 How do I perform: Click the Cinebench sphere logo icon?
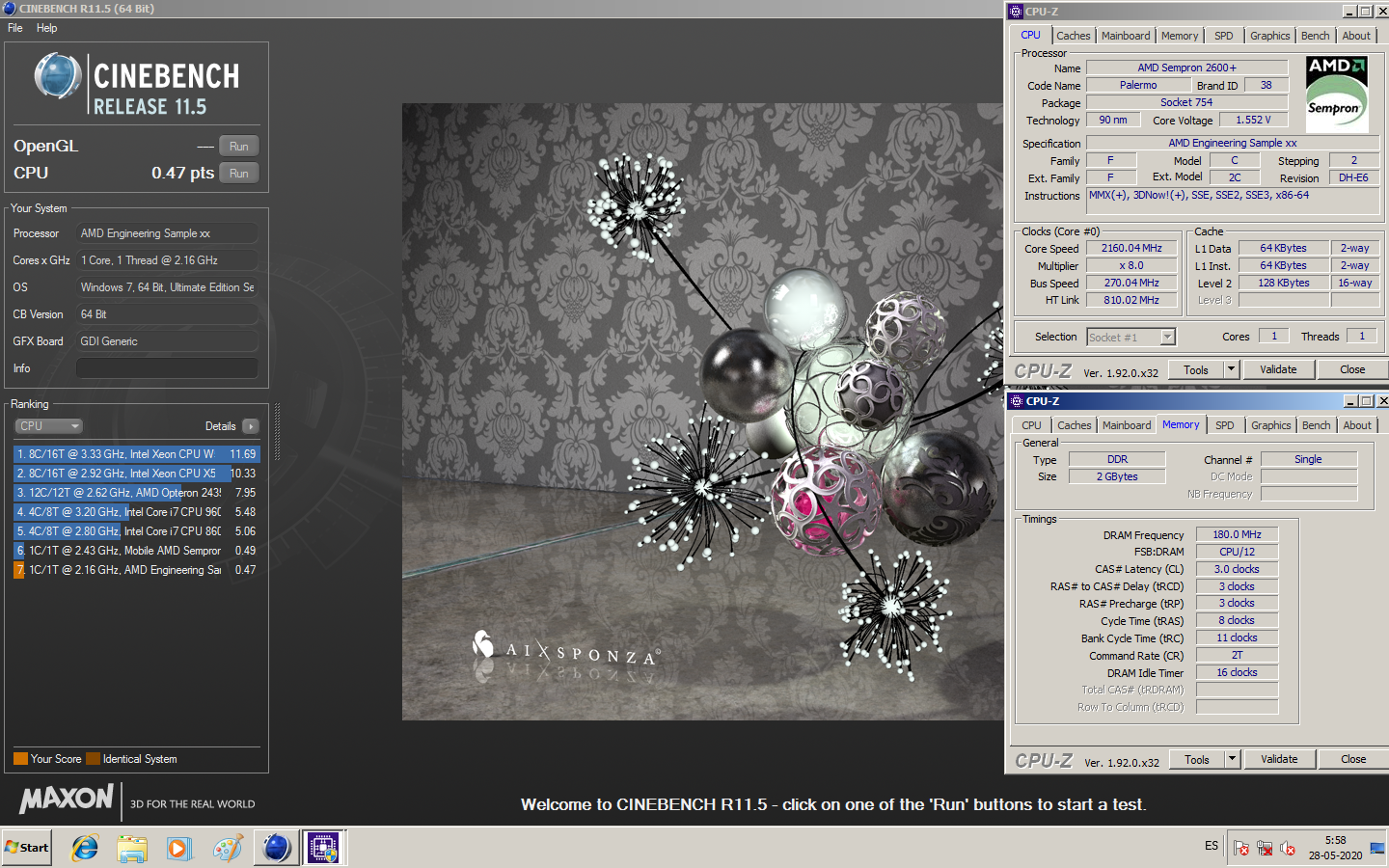(x=58, y=76)
